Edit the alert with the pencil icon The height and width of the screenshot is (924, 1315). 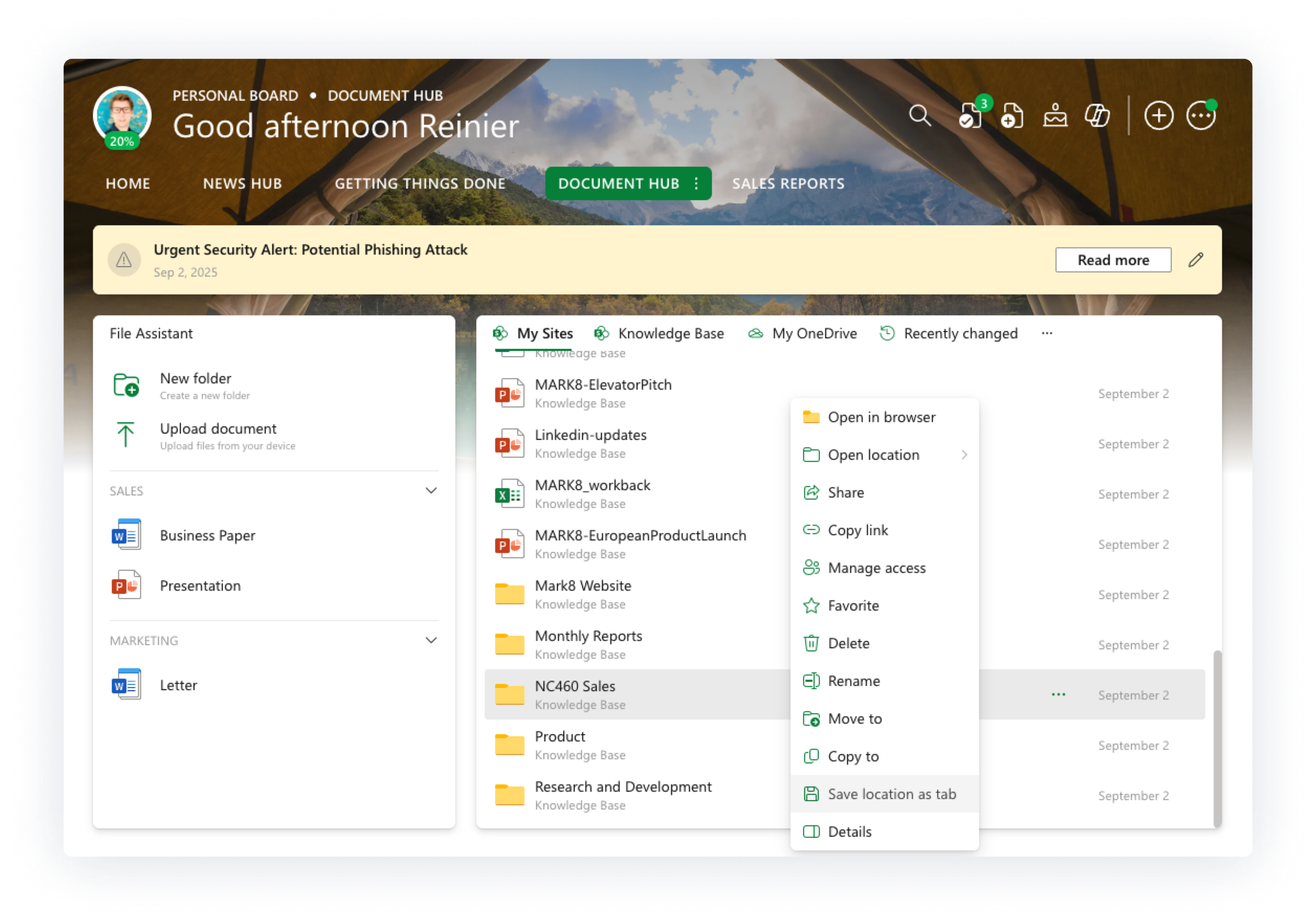[1195, 260]
